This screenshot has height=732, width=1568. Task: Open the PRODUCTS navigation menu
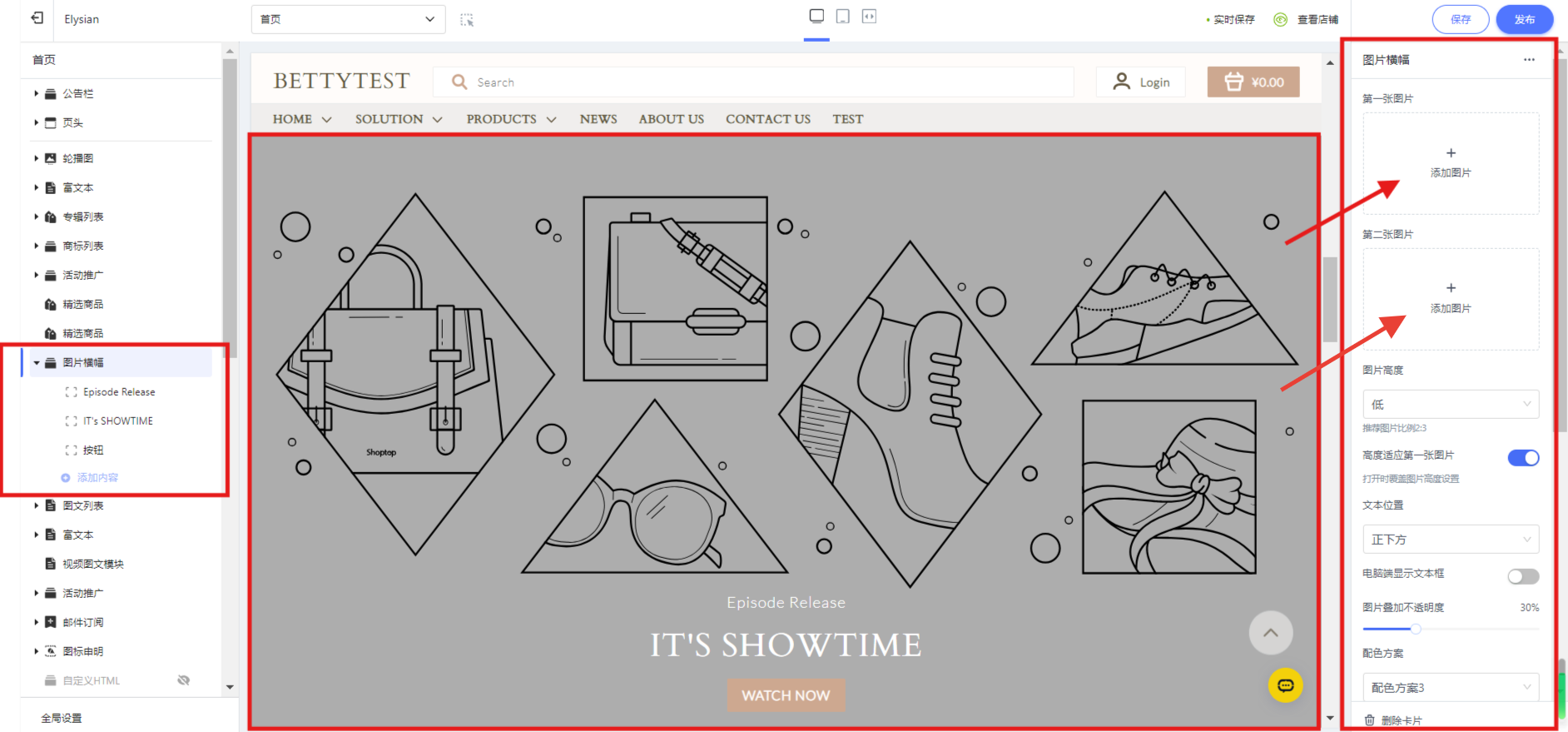(x=511, y=119)
